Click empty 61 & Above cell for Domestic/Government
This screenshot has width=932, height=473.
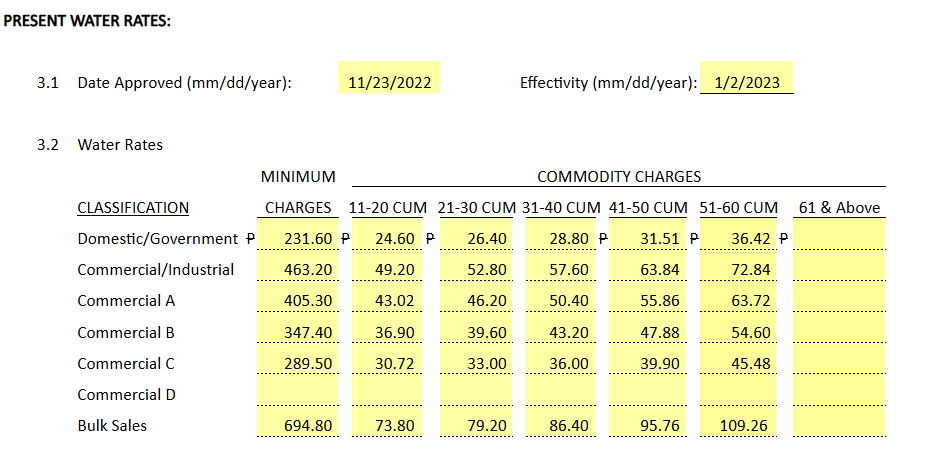coord(839,234)
